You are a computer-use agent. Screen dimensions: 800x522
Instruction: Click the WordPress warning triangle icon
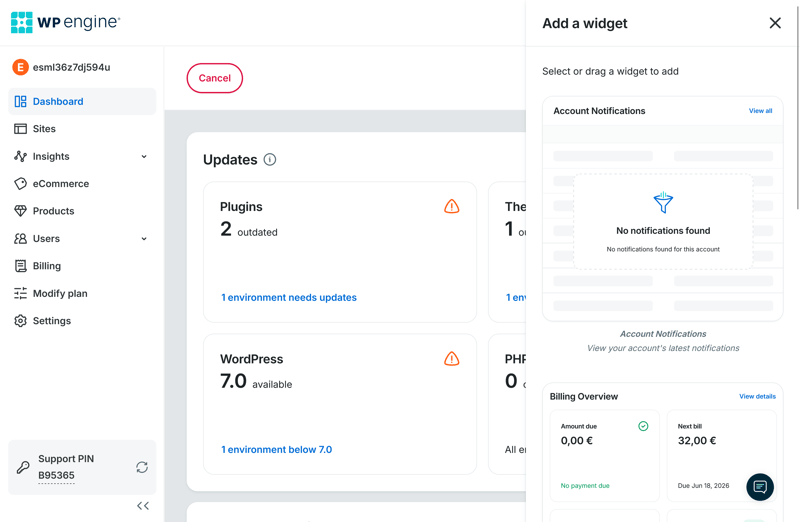(x=452, y=359)
